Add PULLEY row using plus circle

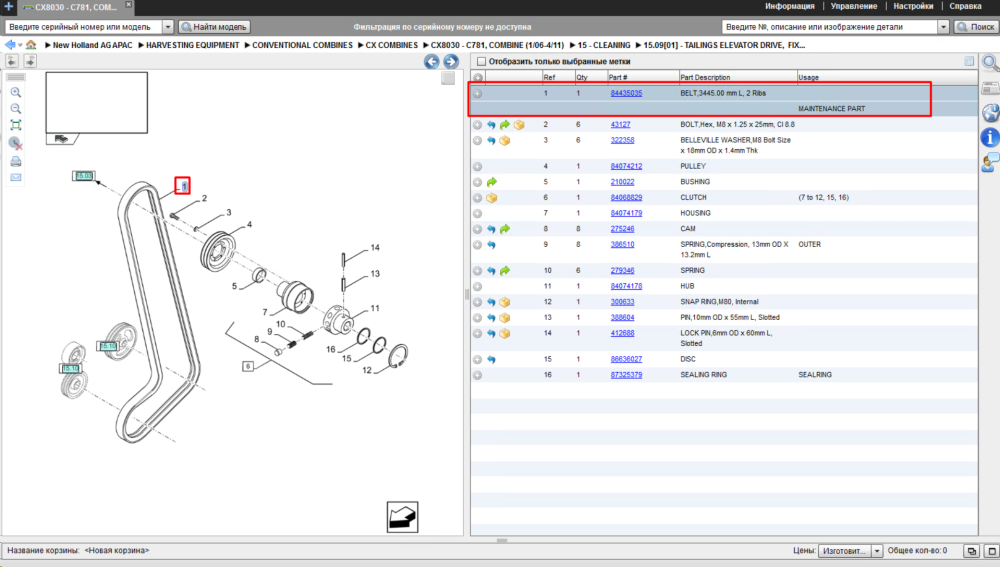click(478, 166)
